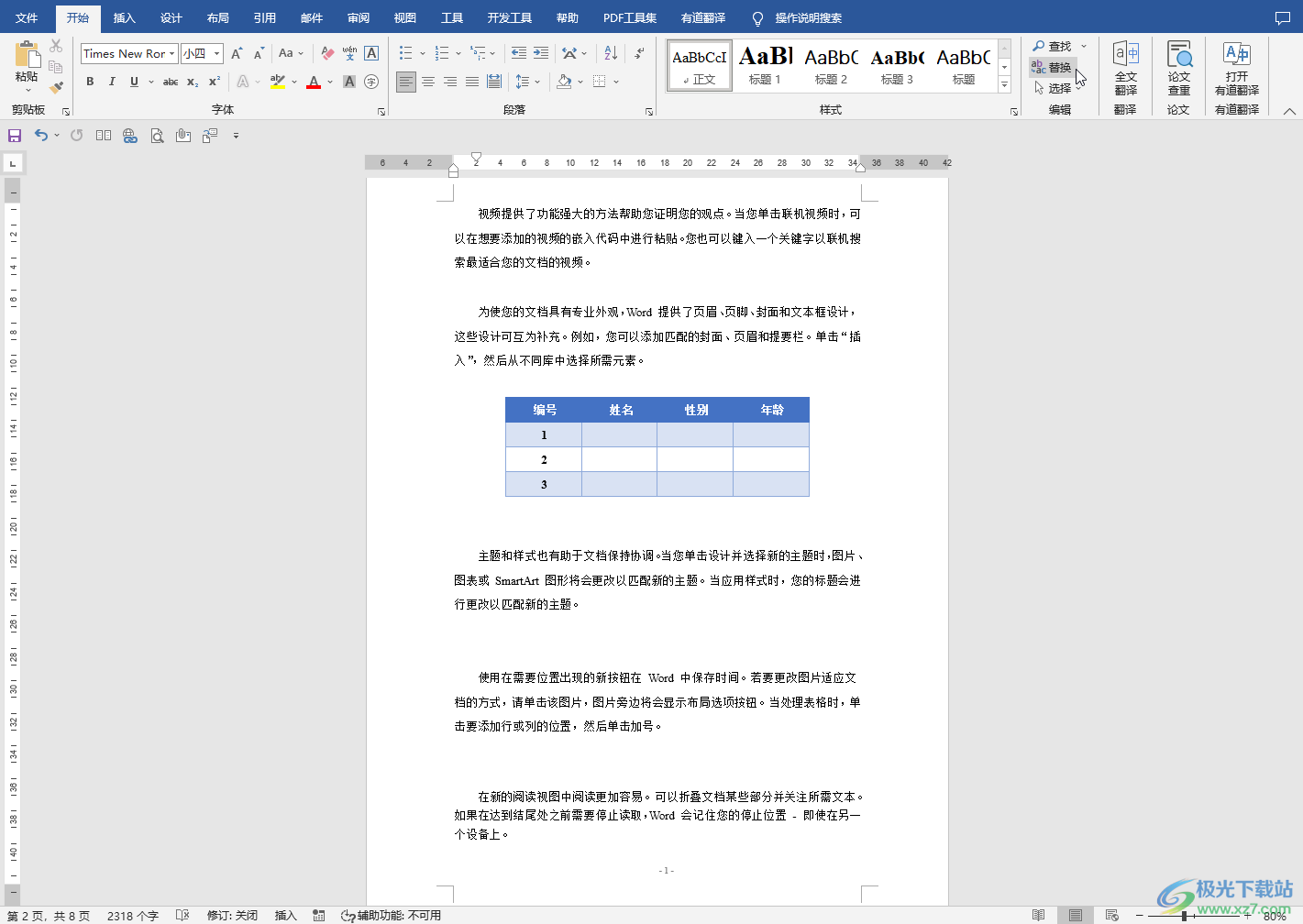Switch to the Layout (布局) tab
This screenshot has height=924, width=1303.
pos(217,17)
